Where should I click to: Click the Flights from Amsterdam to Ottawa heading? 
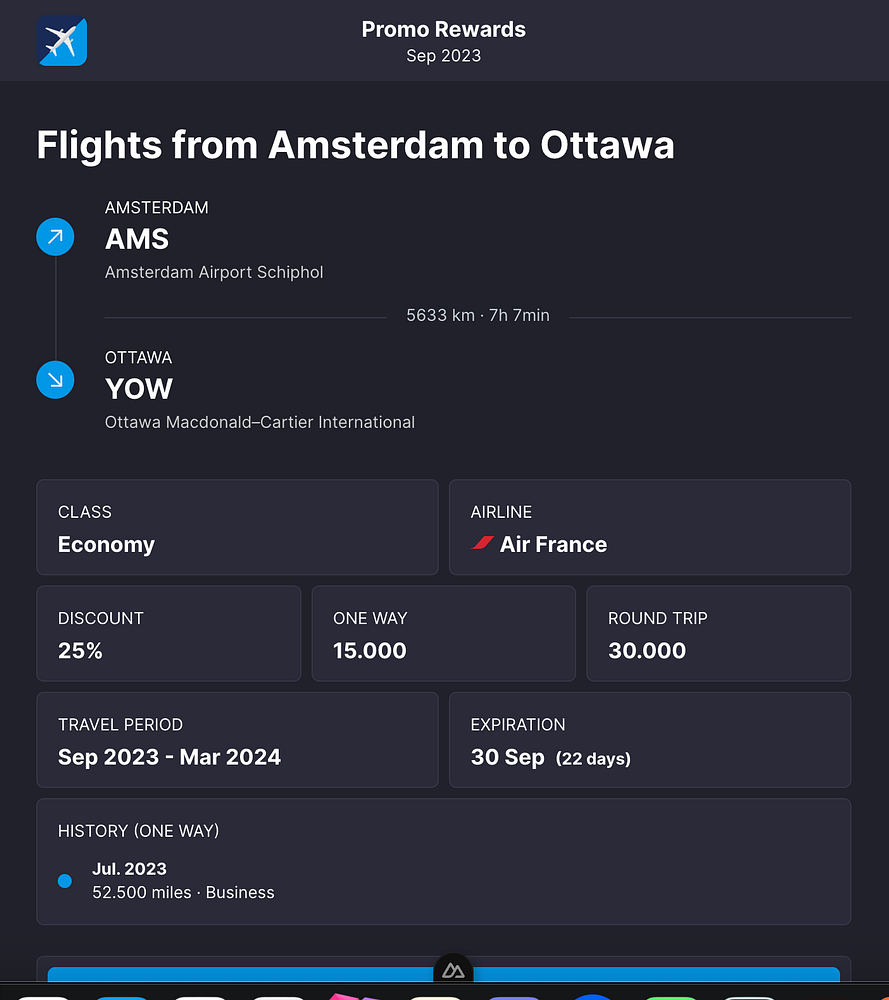click(355, 145)
